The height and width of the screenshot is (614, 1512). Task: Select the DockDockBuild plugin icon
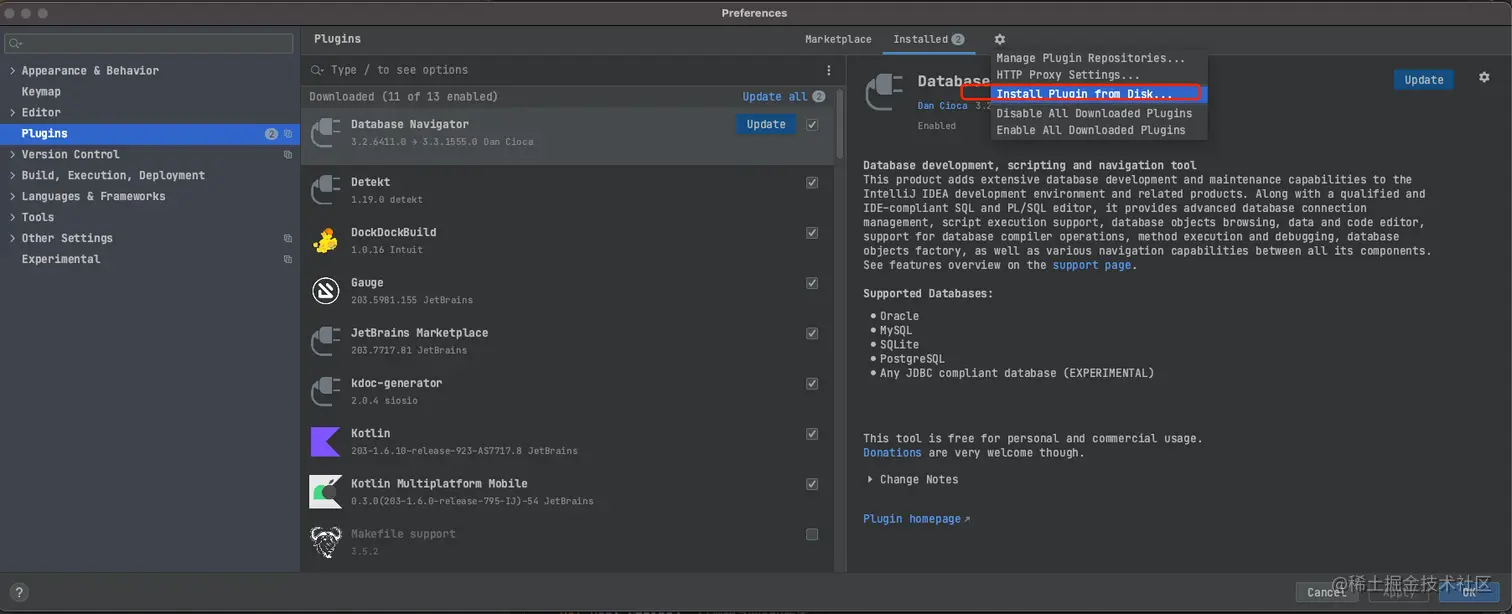pos(326,240)
